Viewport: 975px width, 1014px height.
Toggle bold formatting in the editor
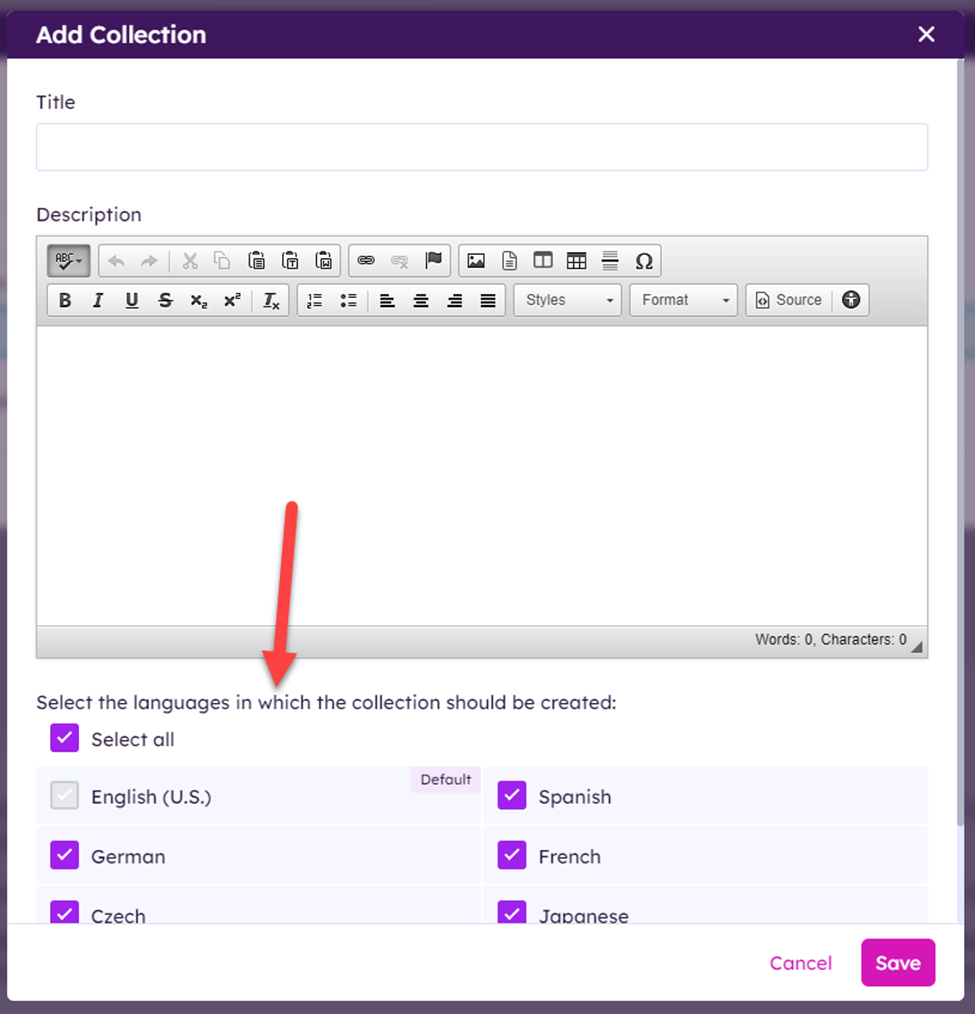pyautogui.click(x=65, y=300)
